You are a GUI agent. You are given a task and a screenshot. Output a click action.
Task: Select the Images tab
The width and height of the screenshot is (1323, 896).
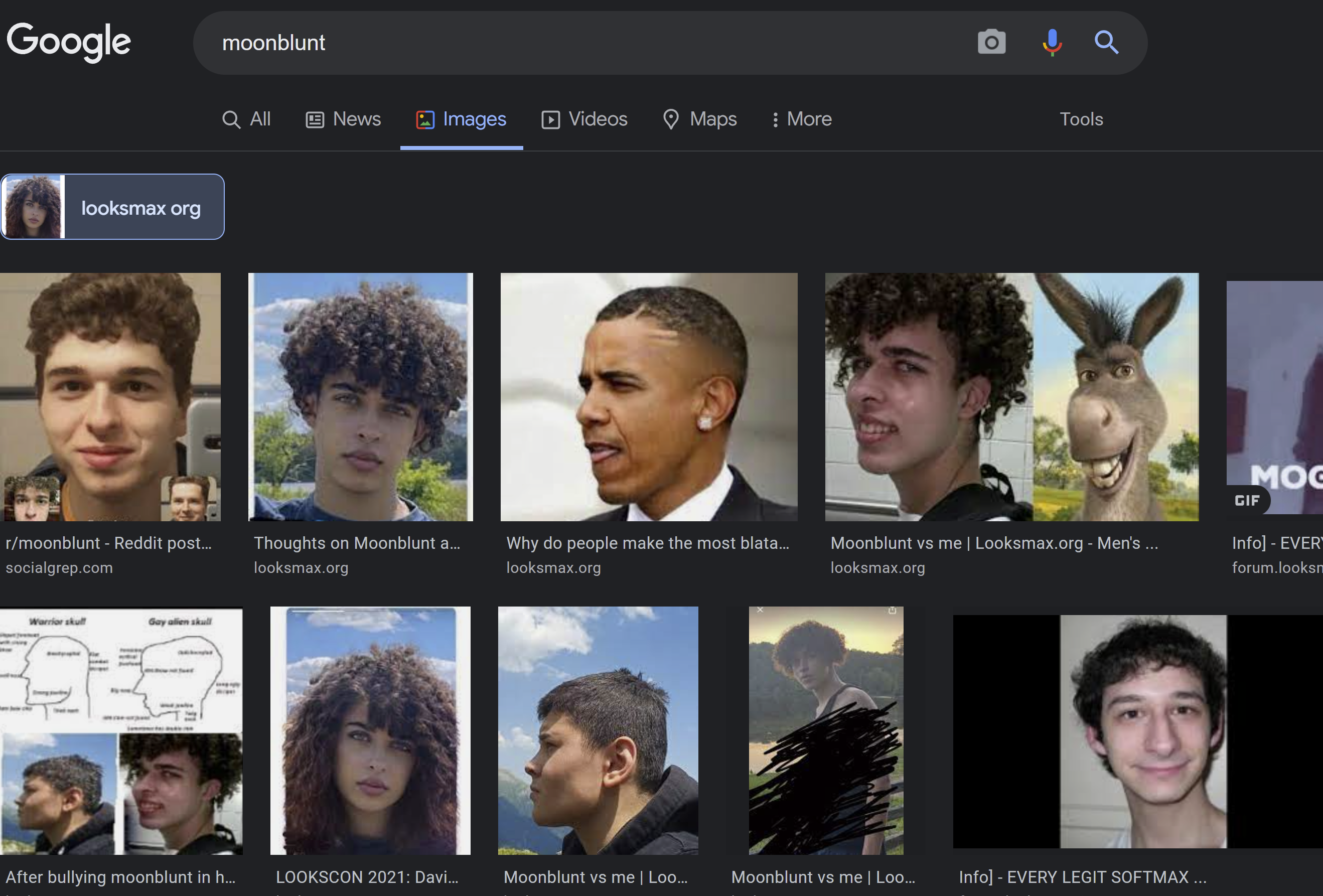461,119
